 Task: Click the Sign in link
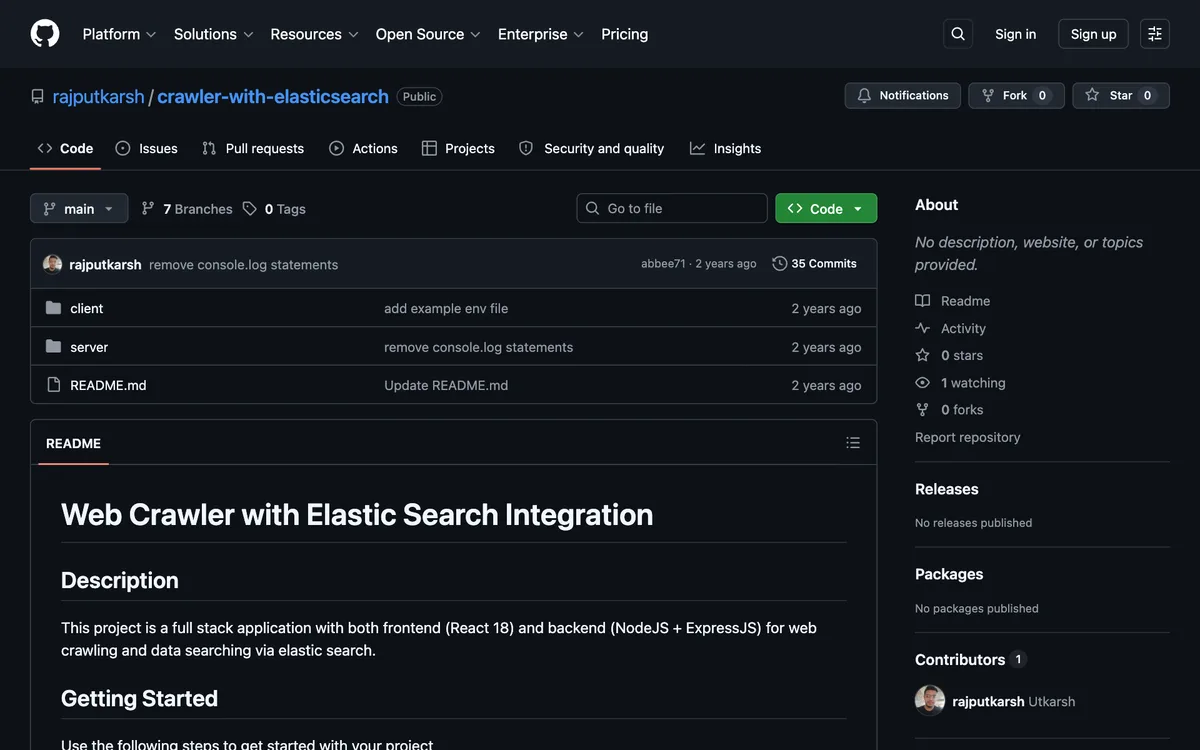(x=1016, y=34)
